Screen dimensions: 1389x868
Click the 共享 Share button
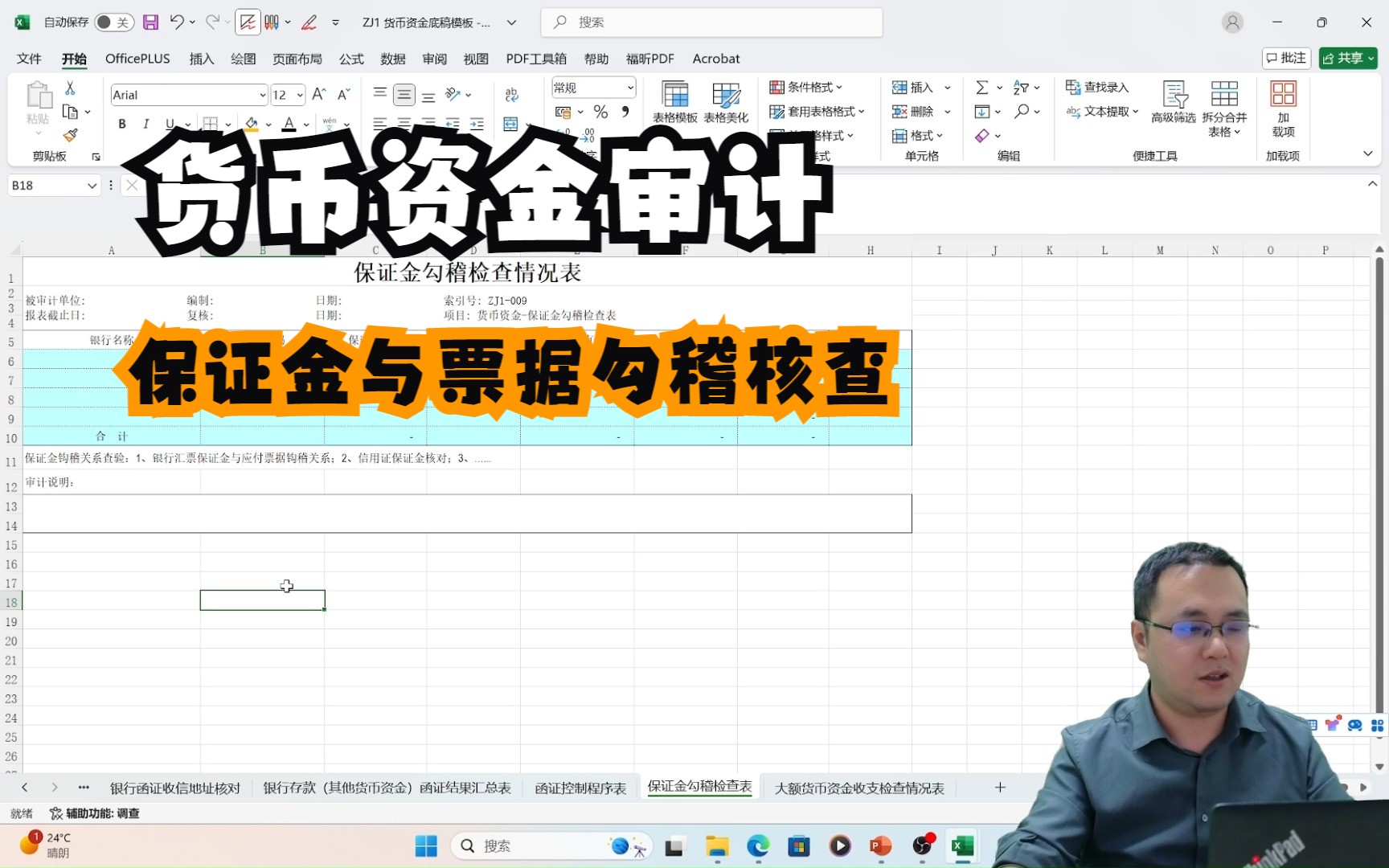1348,58
